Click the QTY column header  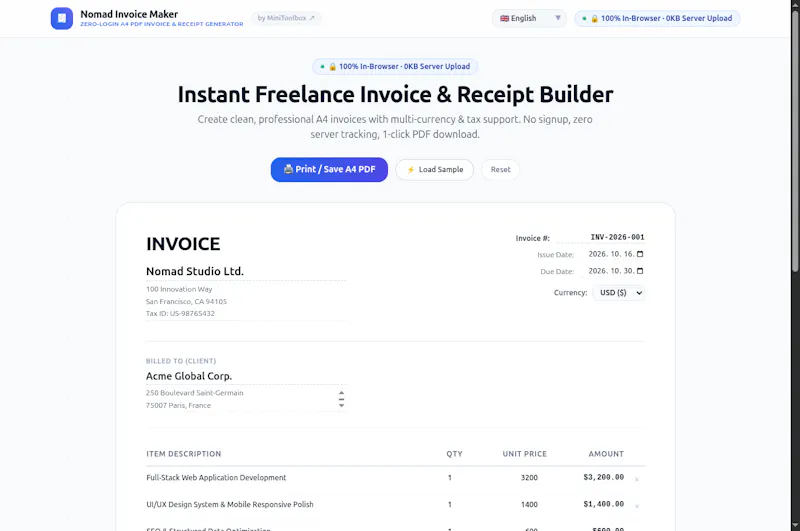(x=455, y=454)
